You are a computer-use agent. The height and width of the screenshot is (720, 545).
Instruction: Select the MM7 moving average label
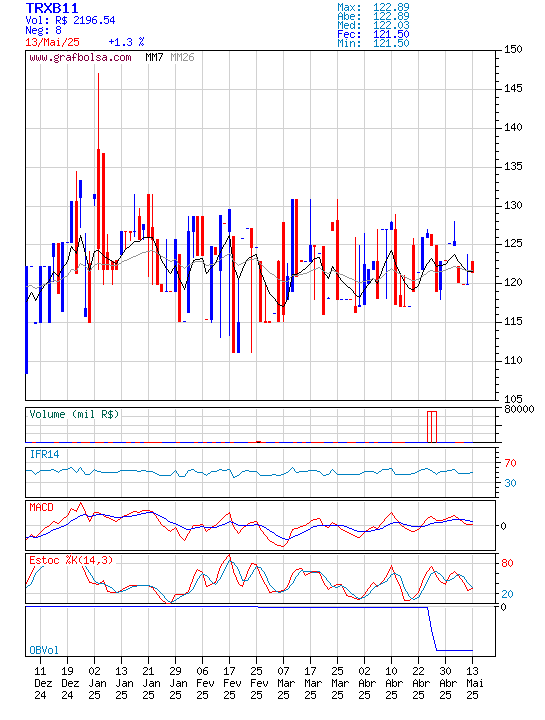tap(154, 57)
